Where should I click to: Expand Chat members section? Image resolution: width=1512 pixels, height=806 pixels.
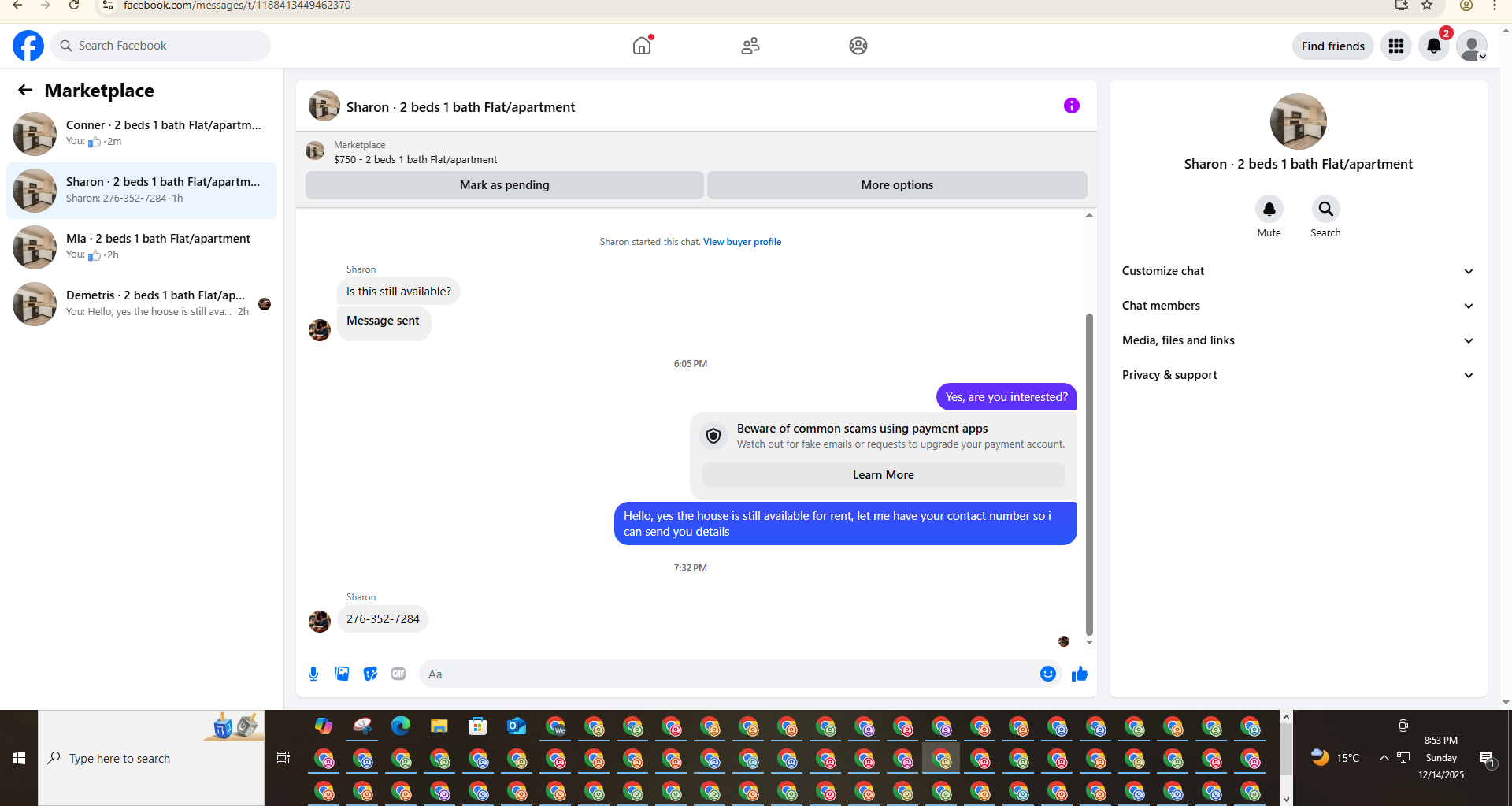pyautogui.click(x=1298, y=306)
